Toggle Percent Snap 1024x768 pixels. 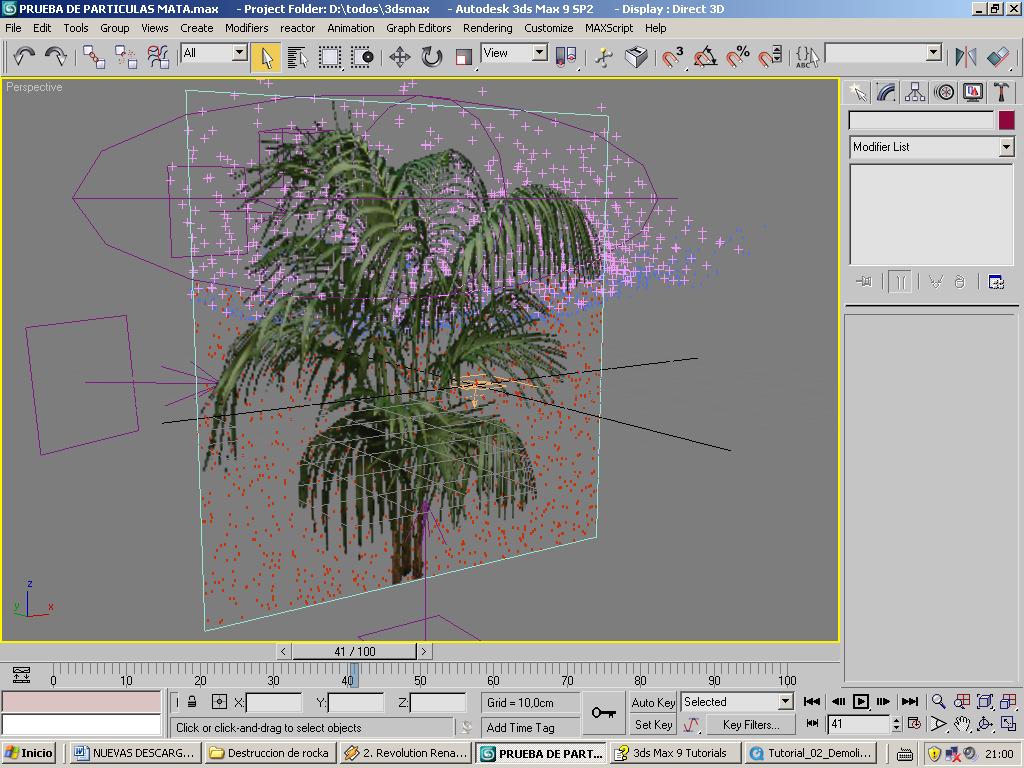pyautogui.click(x=738, y=57)
